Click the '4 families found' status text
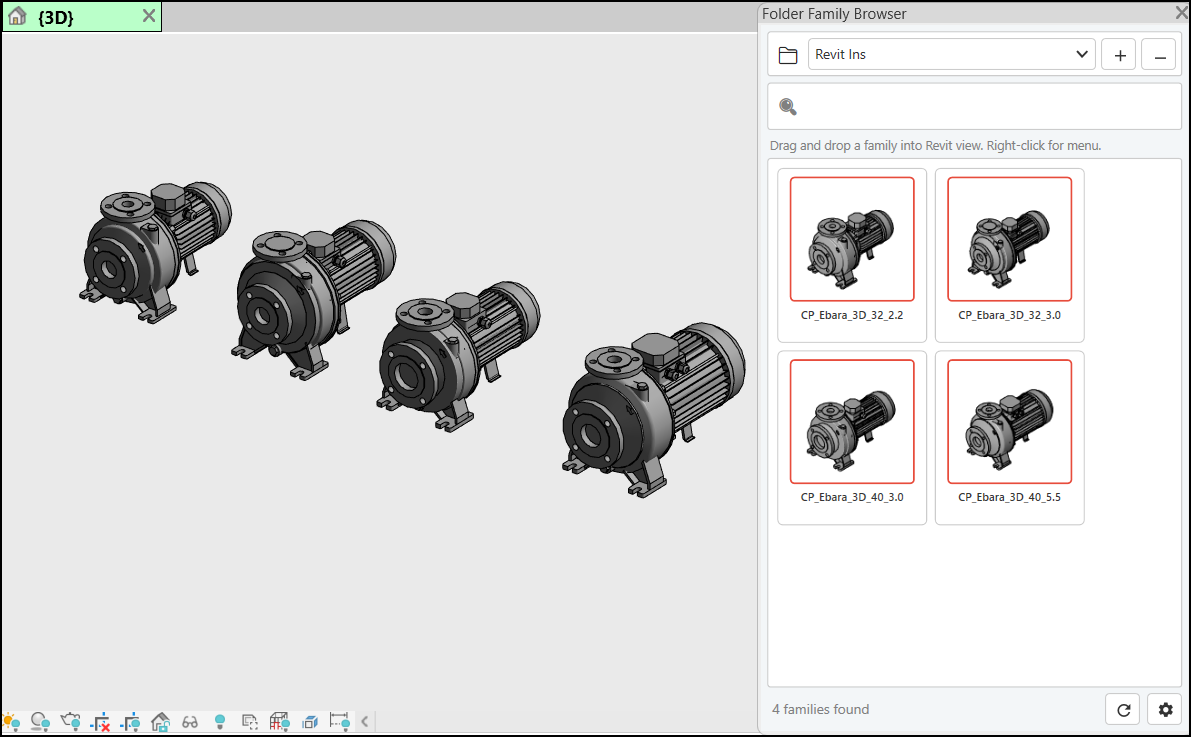The height and width of the screenshot is (737, 1191). pos(820,710)
